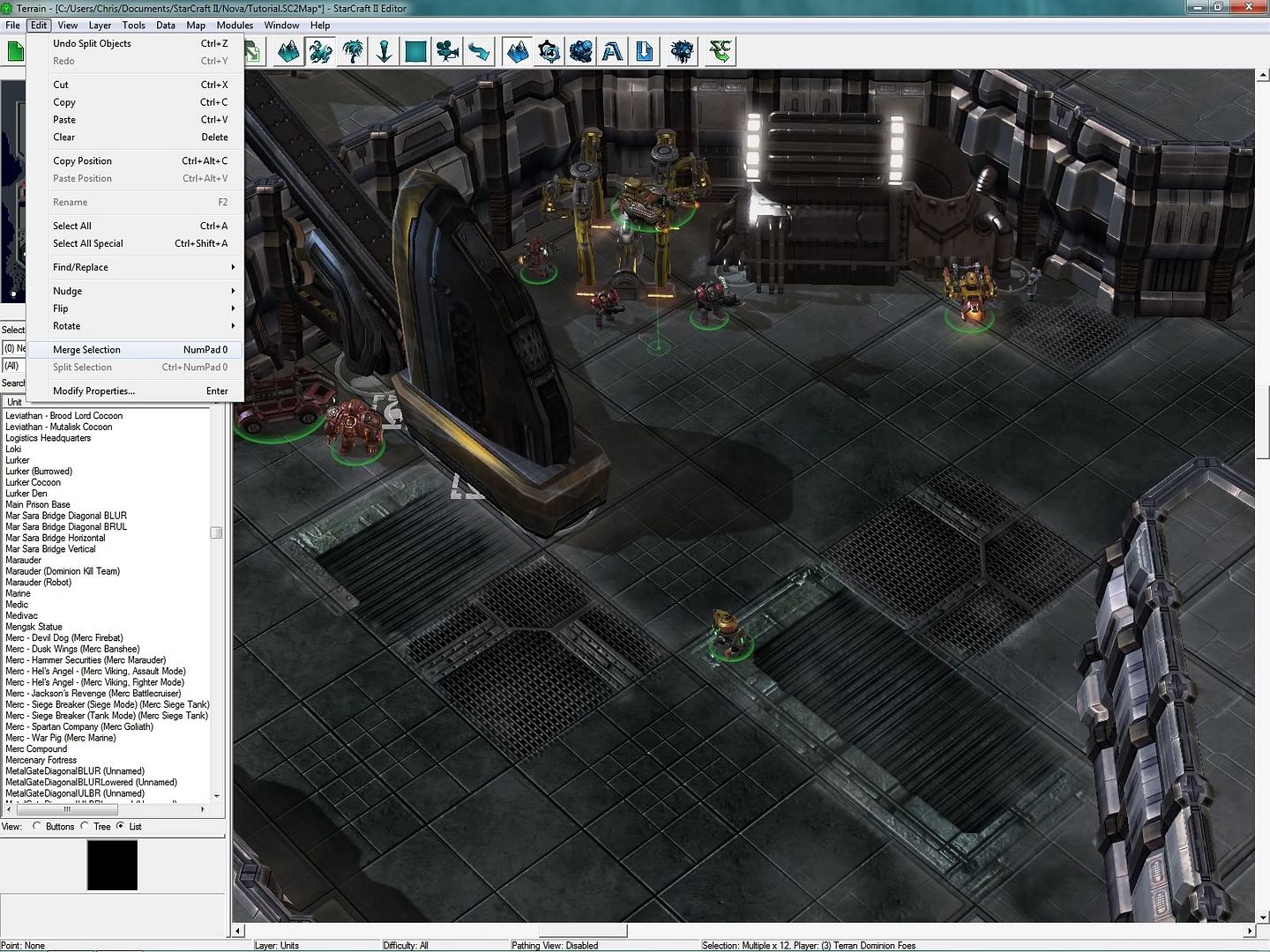This screenshot has height=952, width=1270.
Task: Expand the Flip submenu
Action: (x=135, y=309)
